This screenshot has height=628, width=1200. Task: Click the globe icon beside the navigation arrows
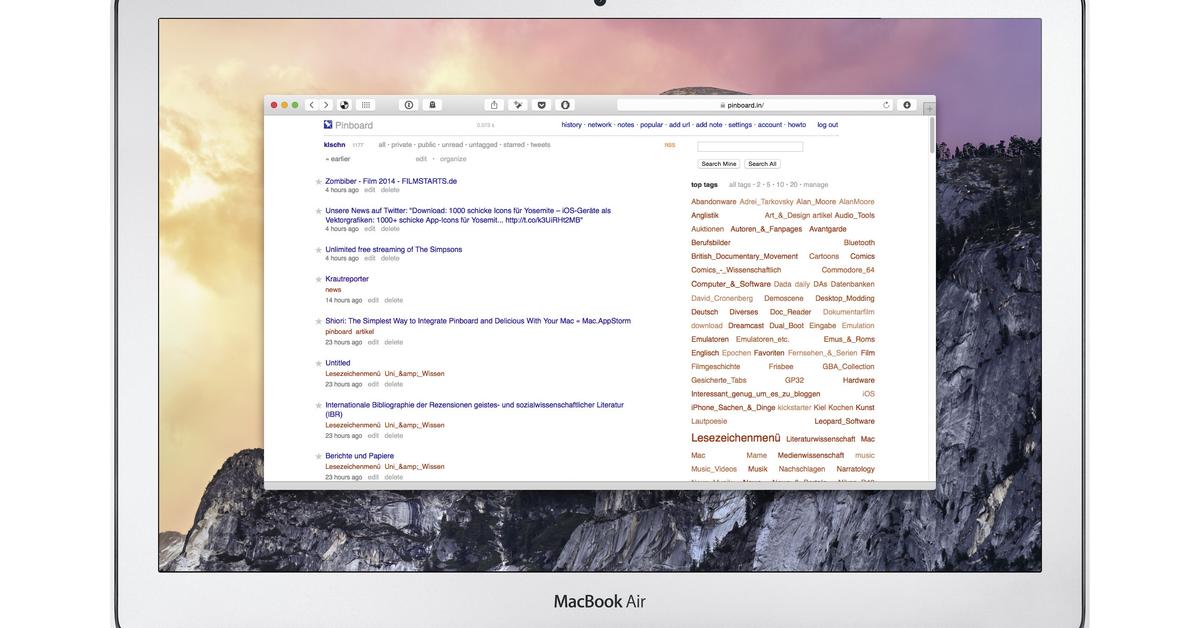(x=345, y=105)
